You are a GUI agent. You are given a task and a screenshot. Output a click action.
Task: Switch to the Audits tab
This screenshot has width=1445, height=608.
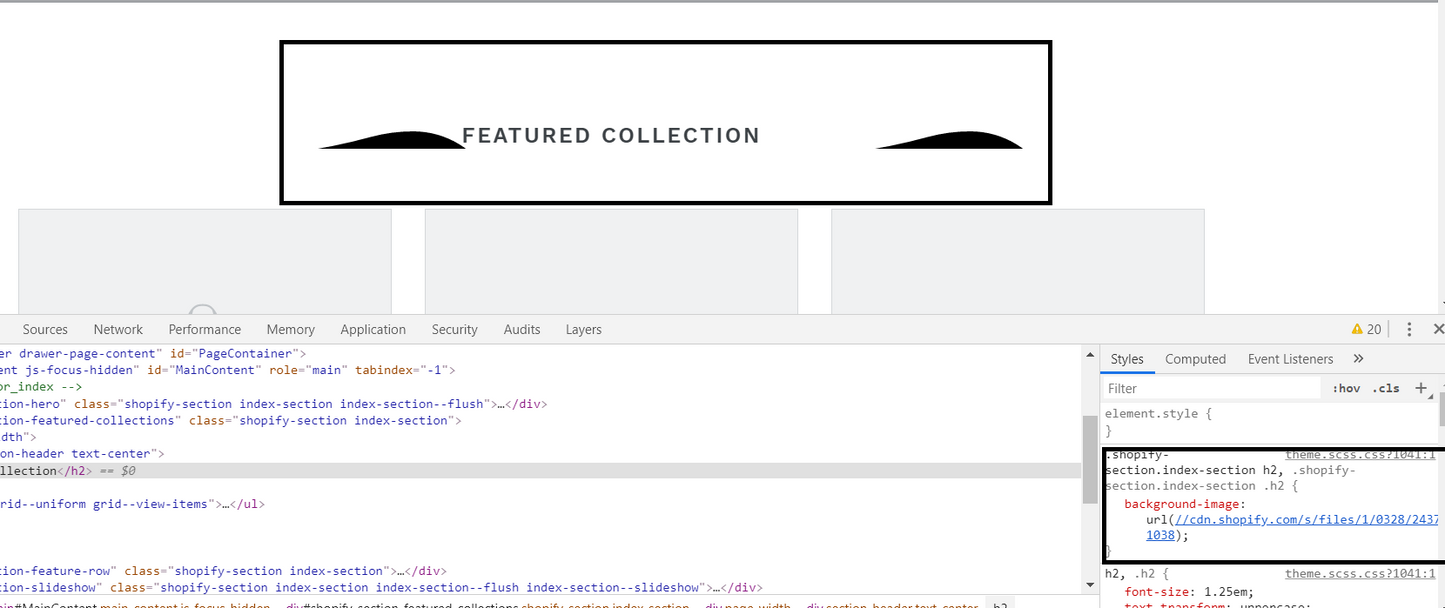point(522,329)
